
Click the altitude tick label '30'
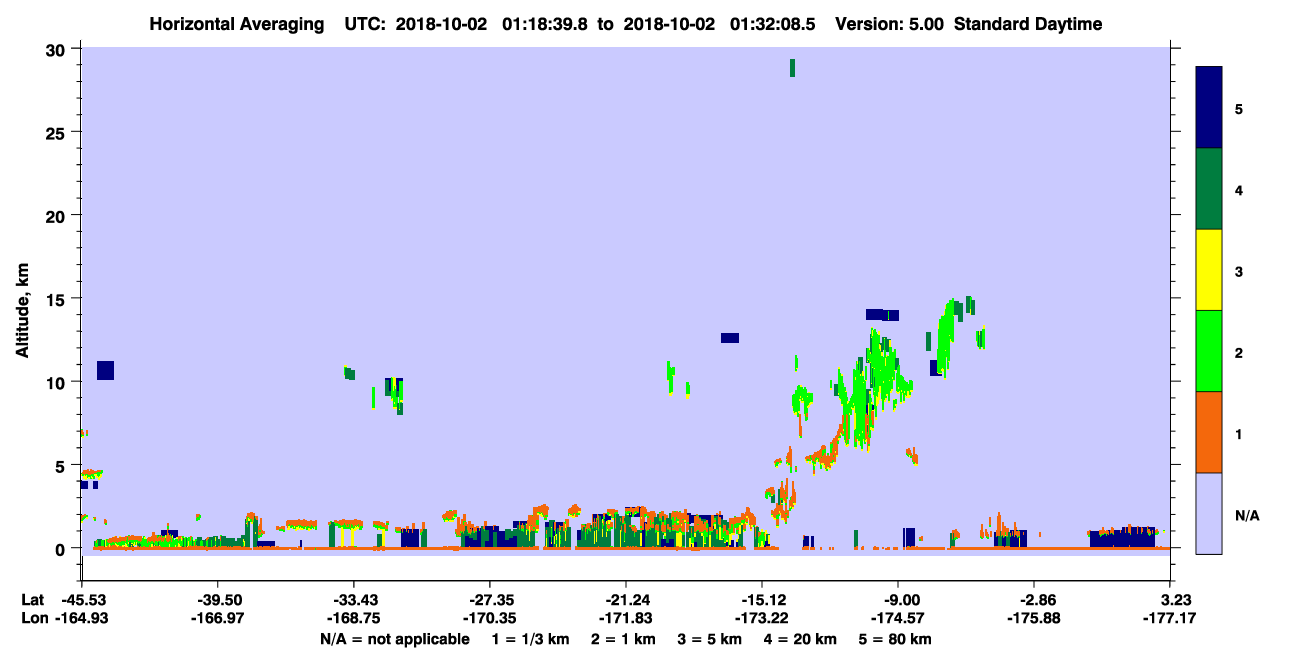[x=58, y=49]
